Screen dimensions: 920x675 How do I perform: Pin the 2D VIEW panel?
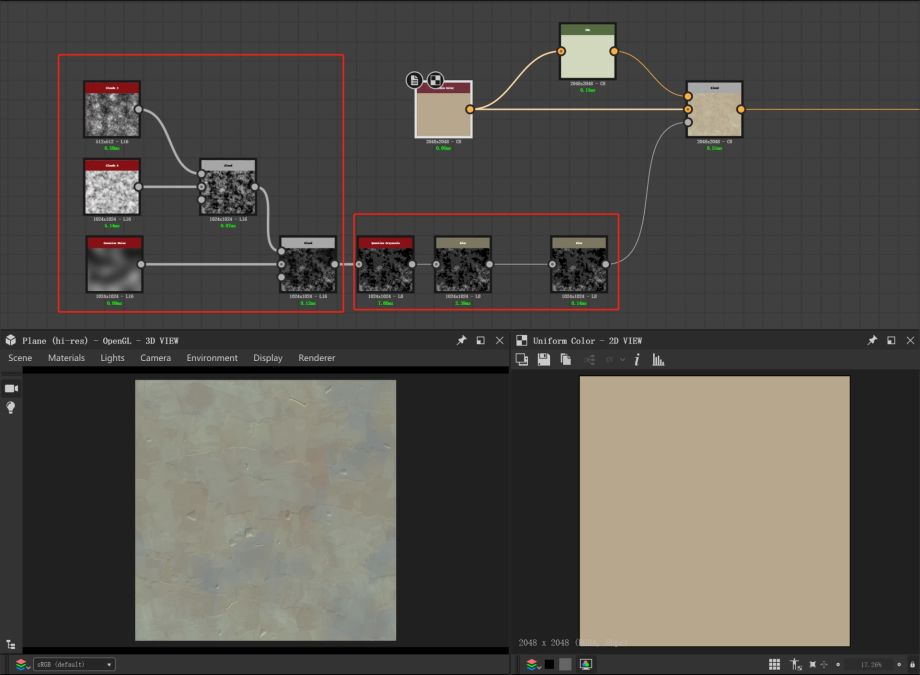872,340
